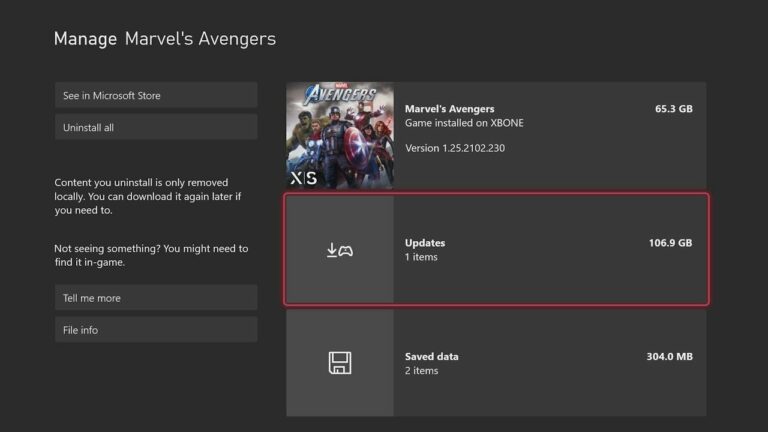Viewport: 768px width, 432px height.
Task: Select the Uninstall all button
Action: pyautogui.click(x=156, y=127)
